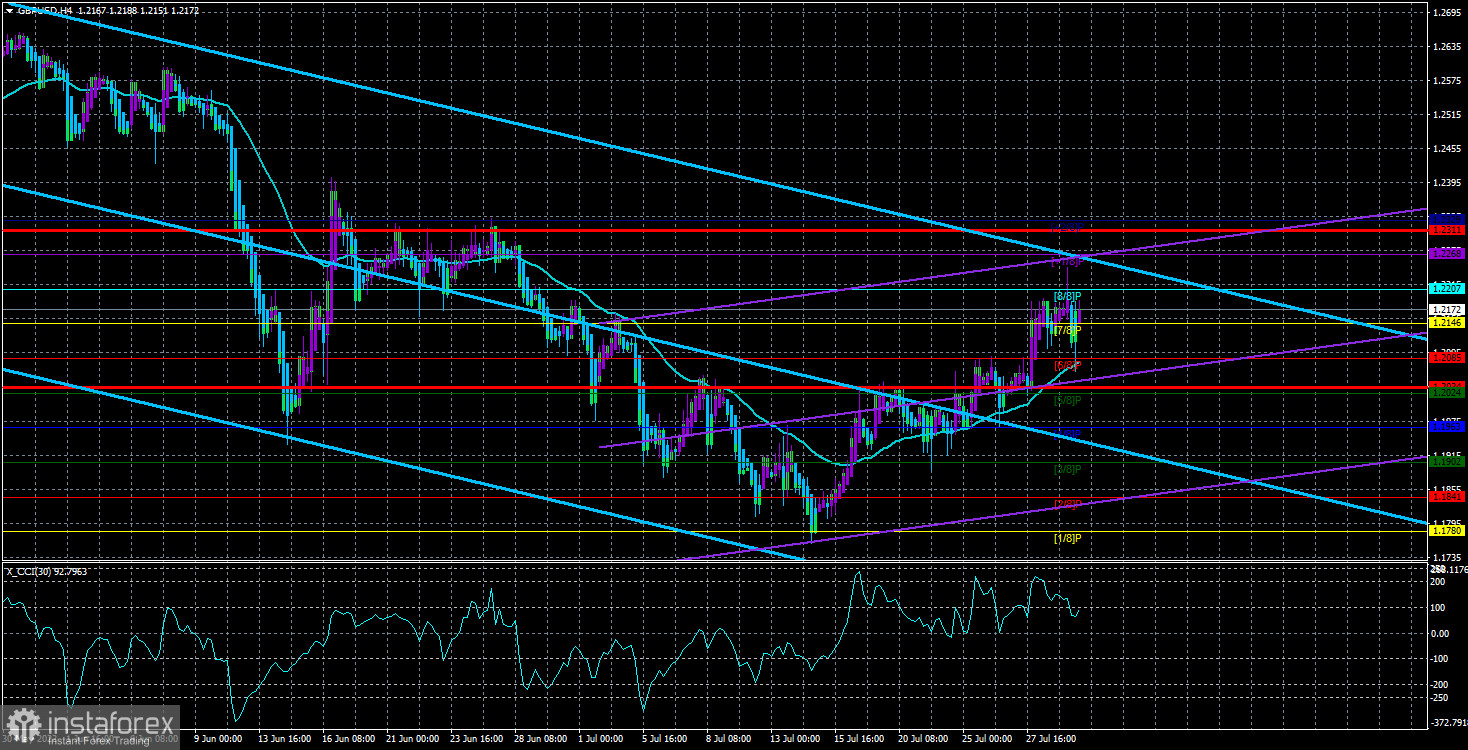The width and height of the screenshot is (1468, 750).
Task: Select the current price tag 1.2172
Action: [1447, 309]
